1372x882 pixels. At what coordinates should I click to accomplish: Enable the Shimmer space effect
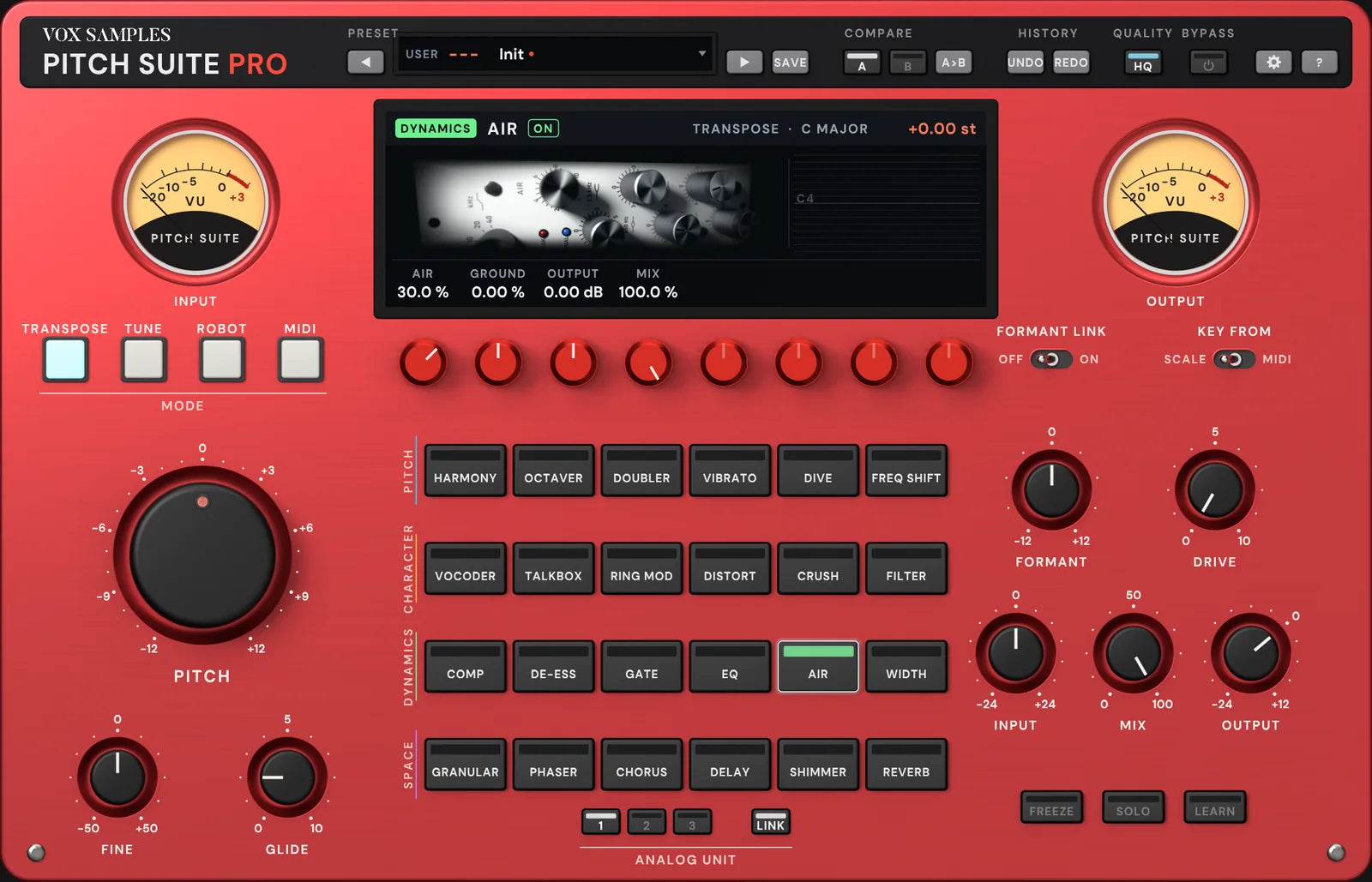pos(818,764)
